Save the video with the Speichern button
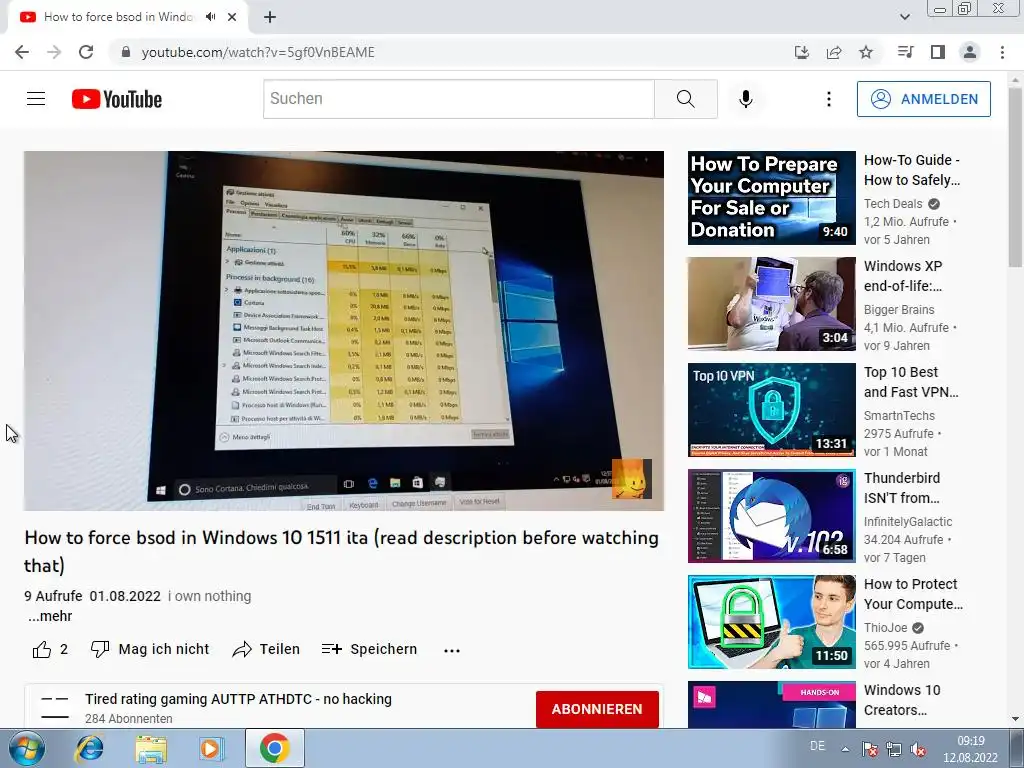 (x=370, y=649)
